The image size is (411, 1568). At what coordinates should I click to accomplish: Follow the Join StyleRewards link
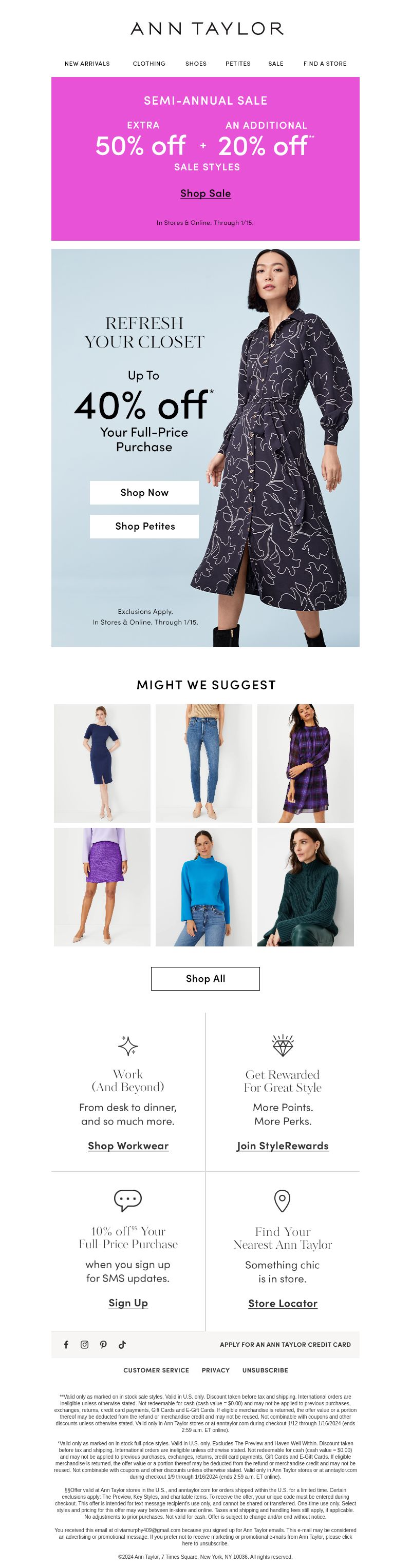283,1146
